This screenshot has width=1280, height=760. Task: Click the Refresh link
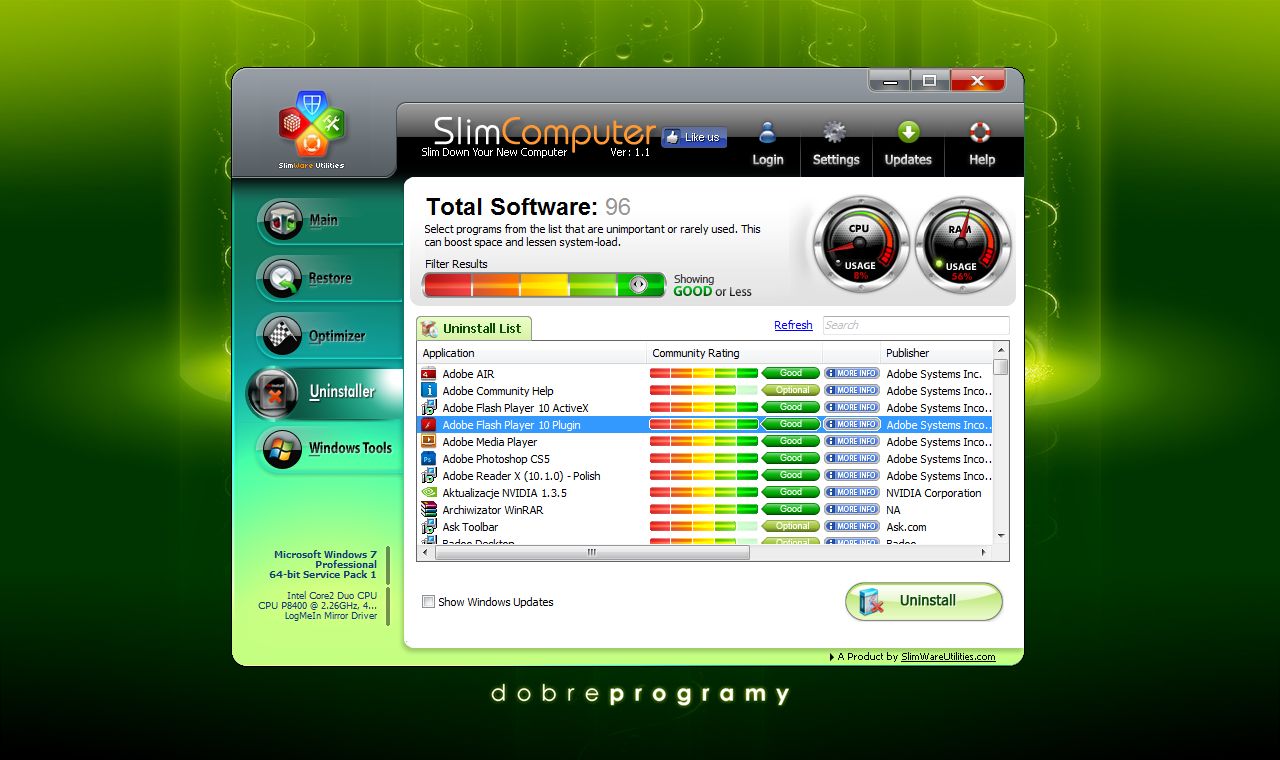tap(793, 325)
